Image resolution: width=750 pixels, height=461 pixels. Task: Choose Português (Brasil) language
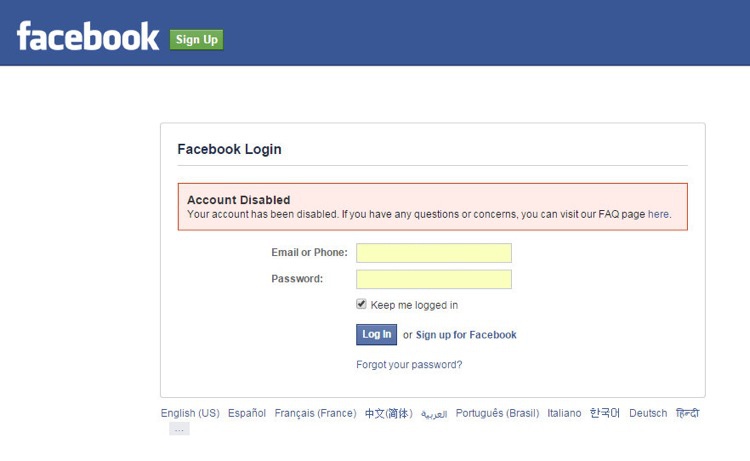coord(497,413)
